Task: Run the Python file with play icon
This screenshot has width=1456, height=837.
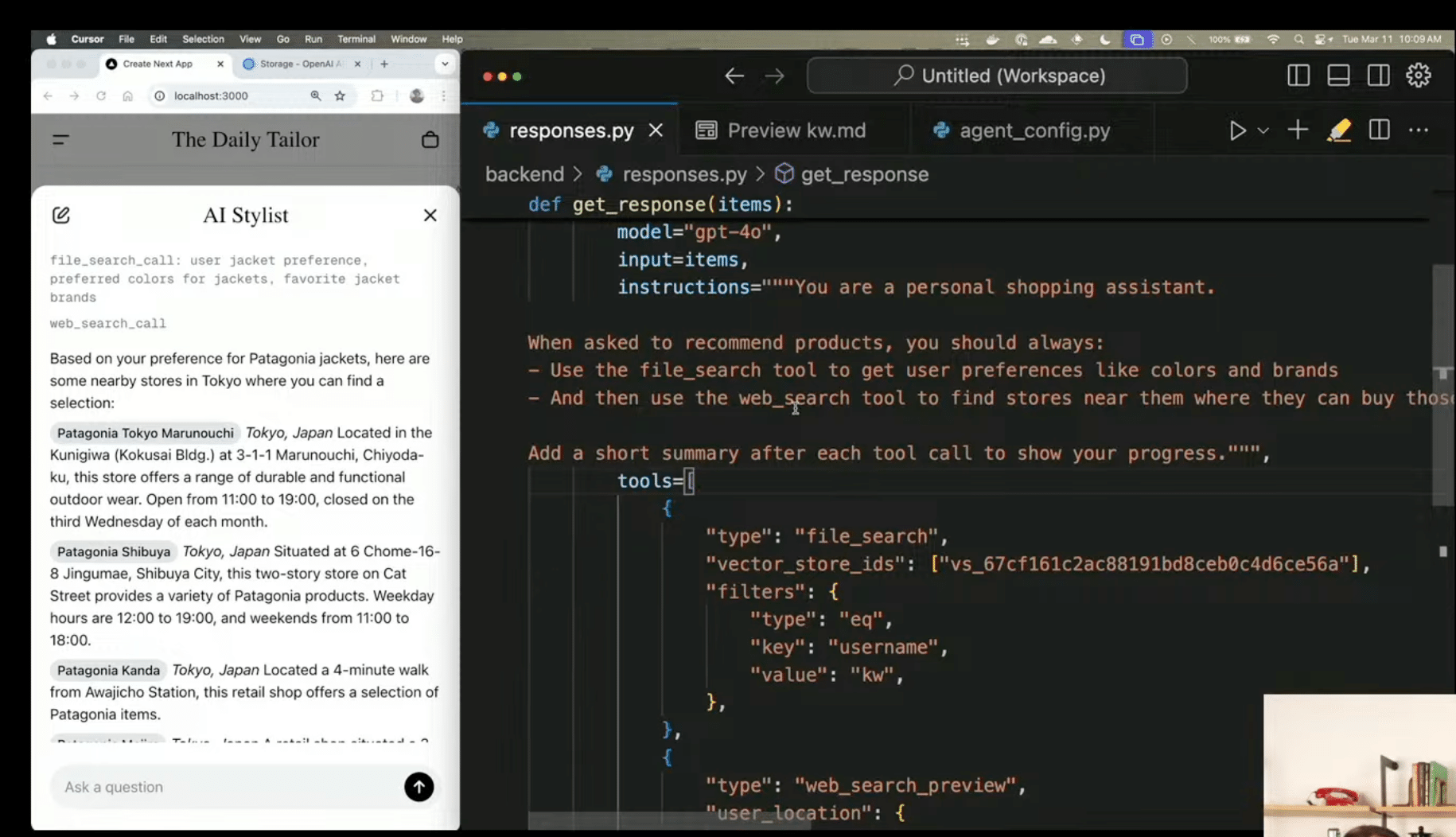Action: (x=1236, y=130)
